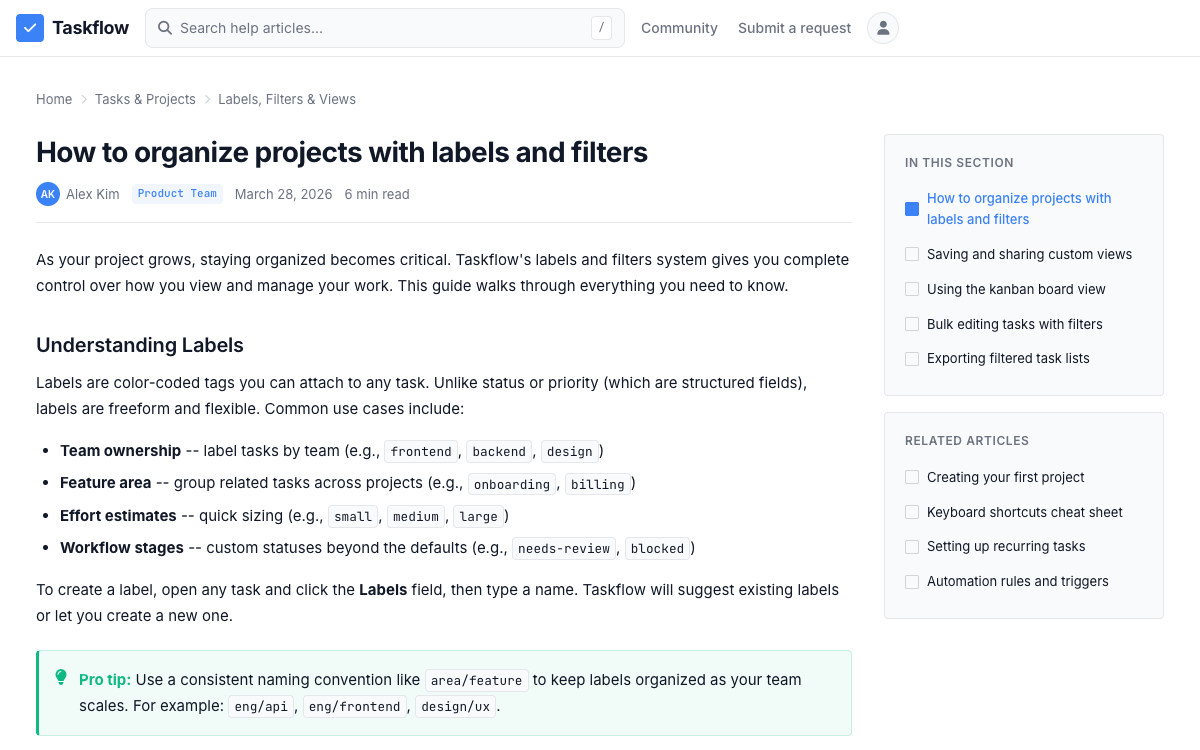Click the 6 min read text

tap(377, 194)
